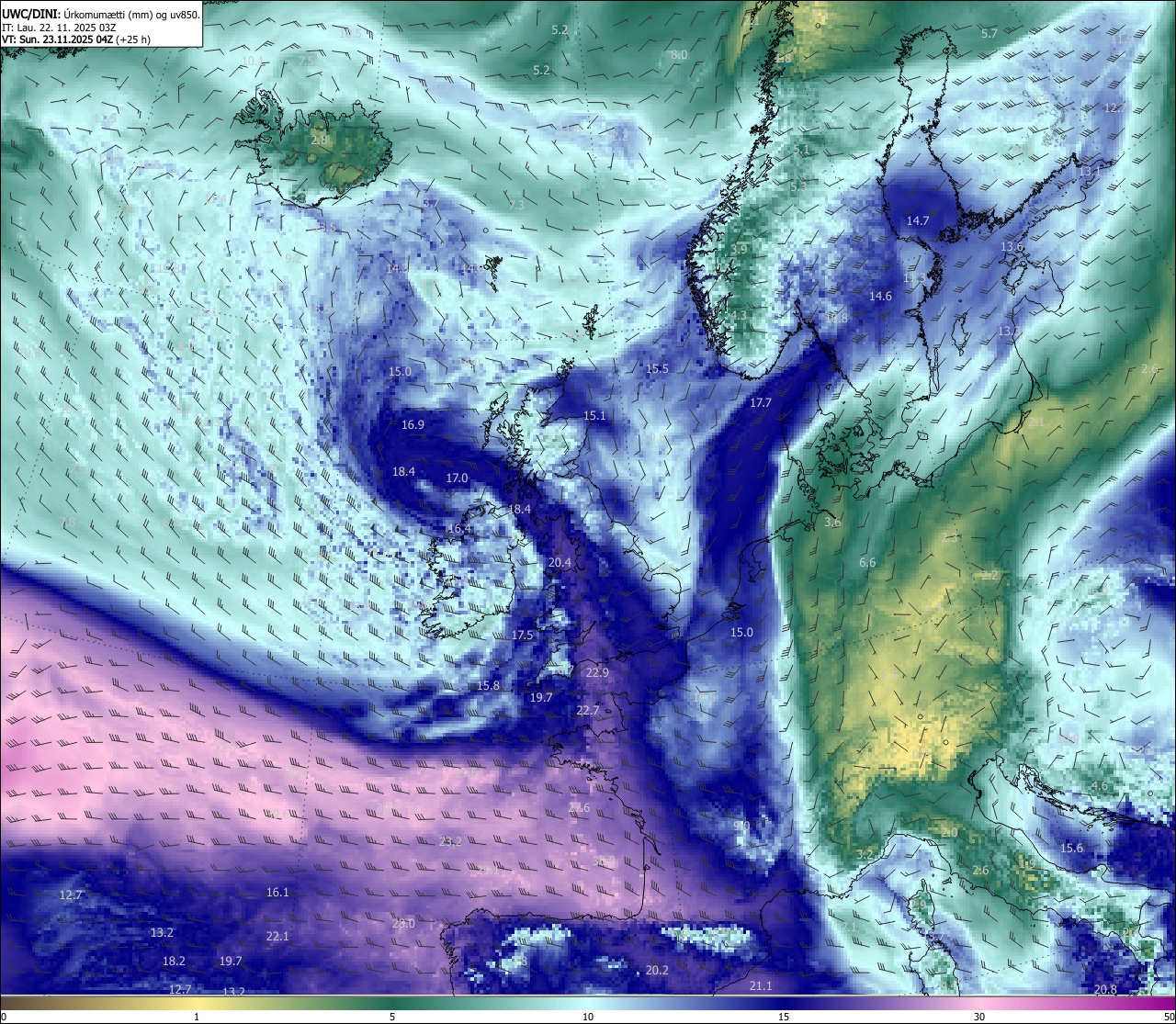This screenshot has width=1176, height=1024.
Task: Click the 22.9 value on the map
Action: (x=597, y=672)
